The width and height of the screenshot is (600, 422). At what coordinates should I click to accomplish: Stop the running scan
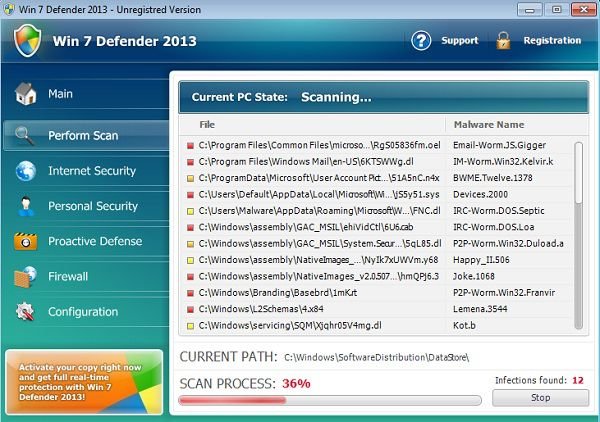540,398
